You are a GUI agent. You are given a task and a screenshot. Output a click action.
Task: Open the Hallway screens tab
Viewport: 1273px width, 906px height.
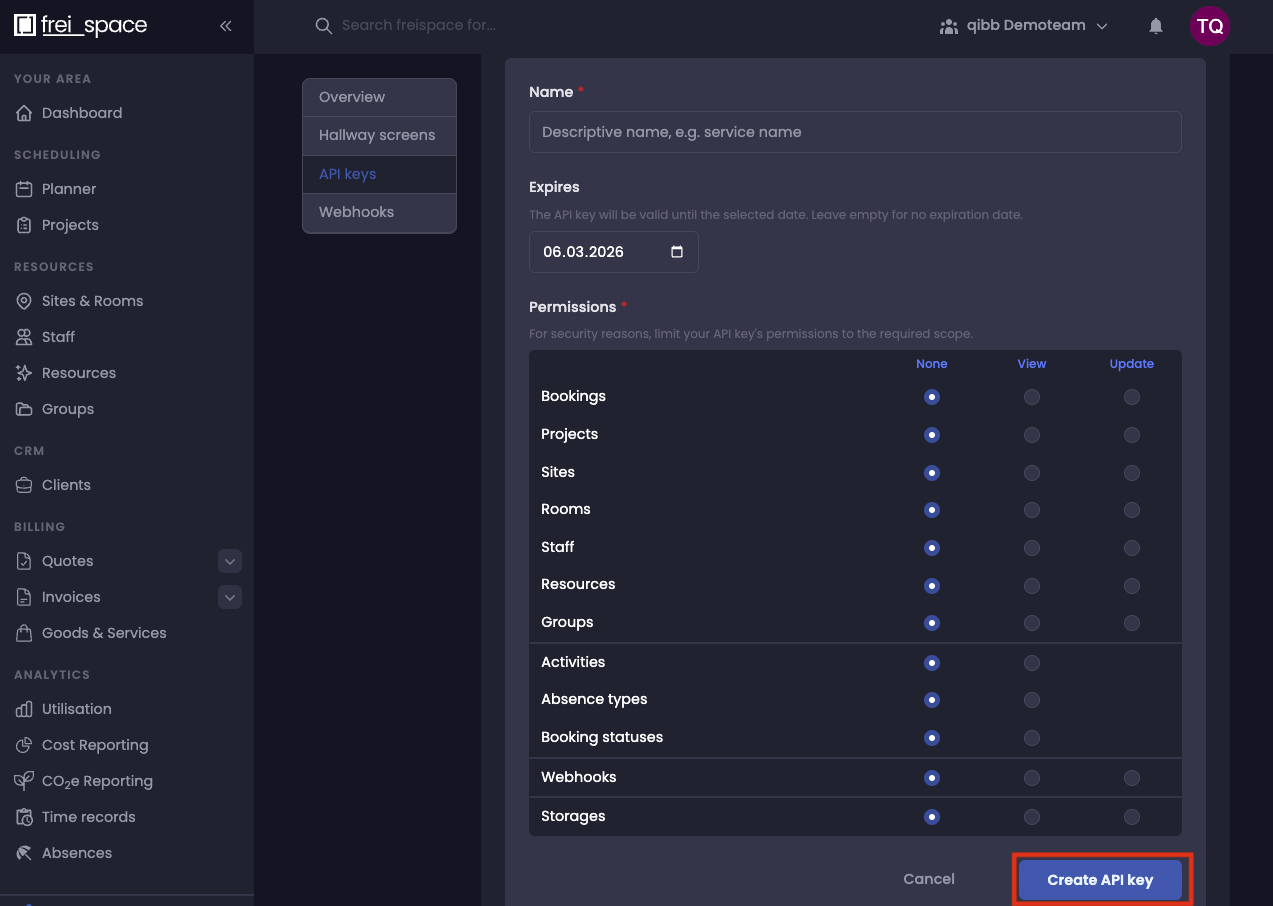pyautogui.click(x=377, y=135)
